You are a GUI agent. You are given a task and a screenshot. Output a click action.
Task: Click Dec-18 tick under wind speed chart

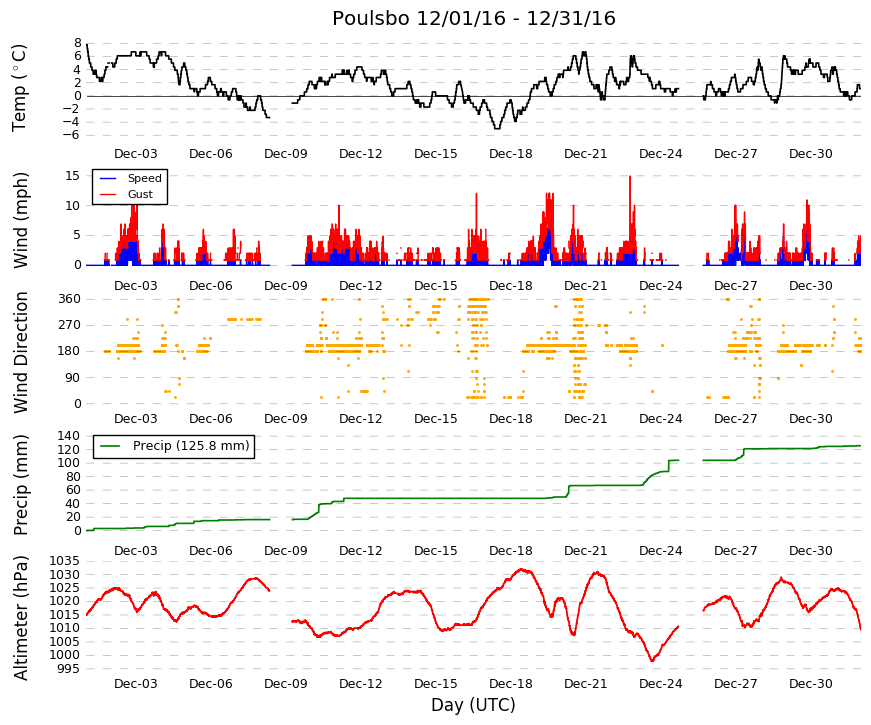coord(510,286)
